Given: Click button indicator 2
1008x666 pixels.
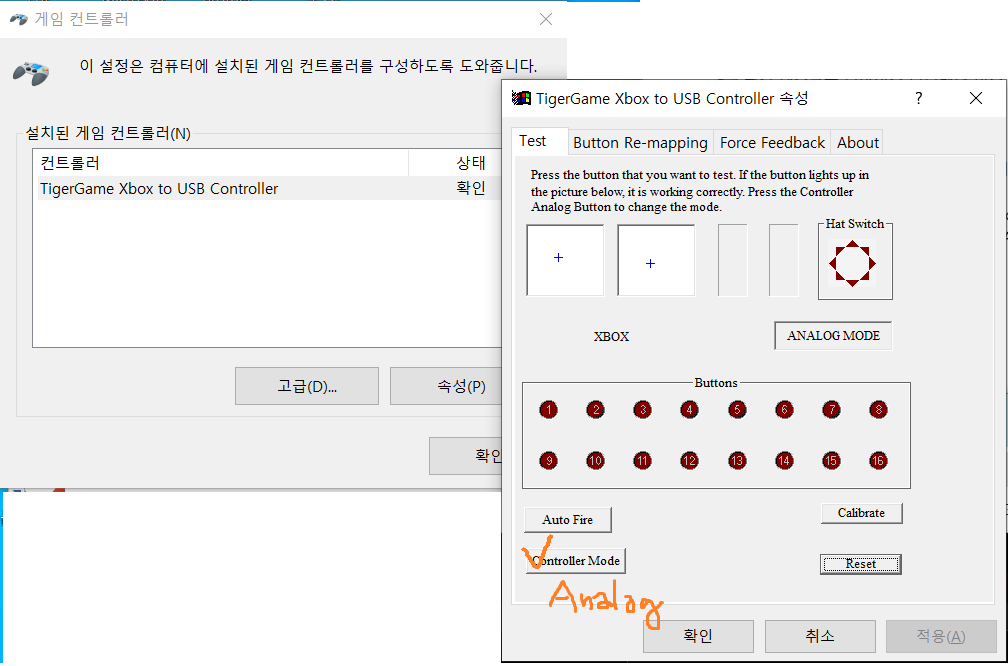Looking at the screenshot, I should 595,410.
